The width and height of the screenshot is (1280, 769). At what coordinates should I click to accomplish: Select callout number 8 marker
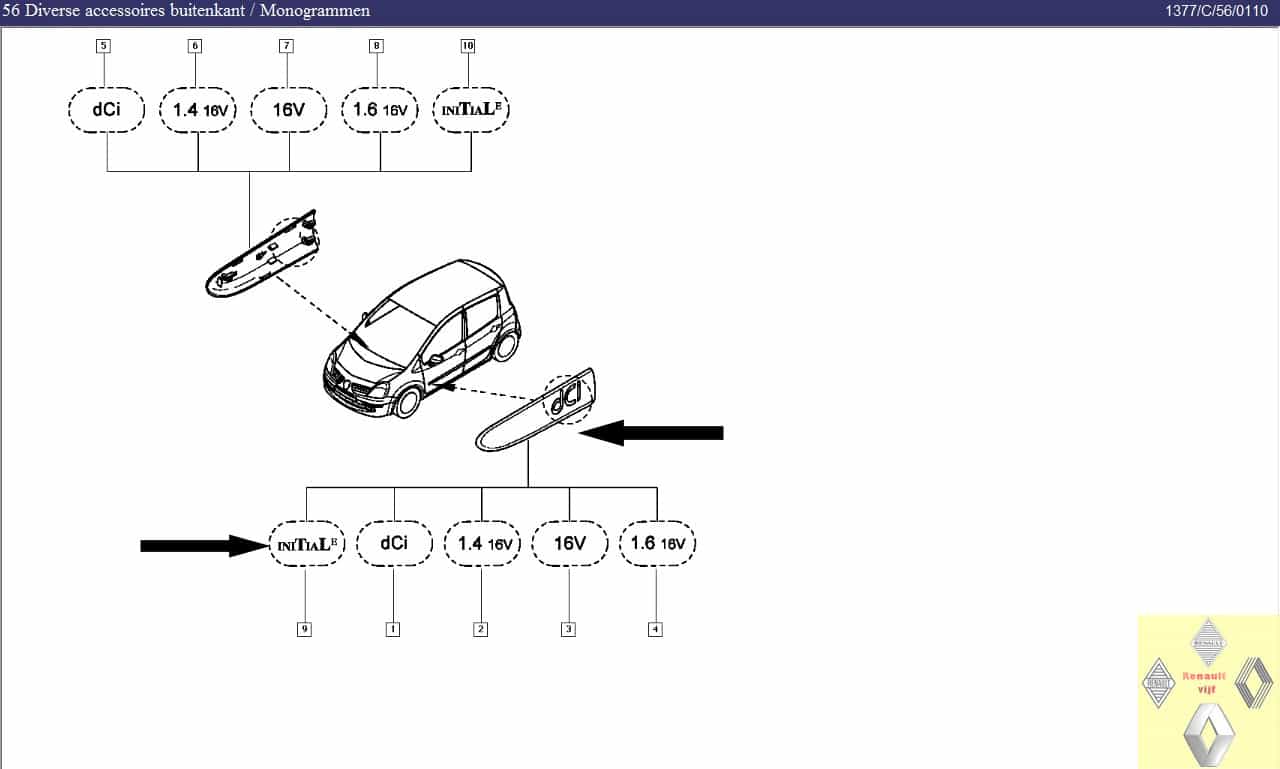click(x=376, y=45)
